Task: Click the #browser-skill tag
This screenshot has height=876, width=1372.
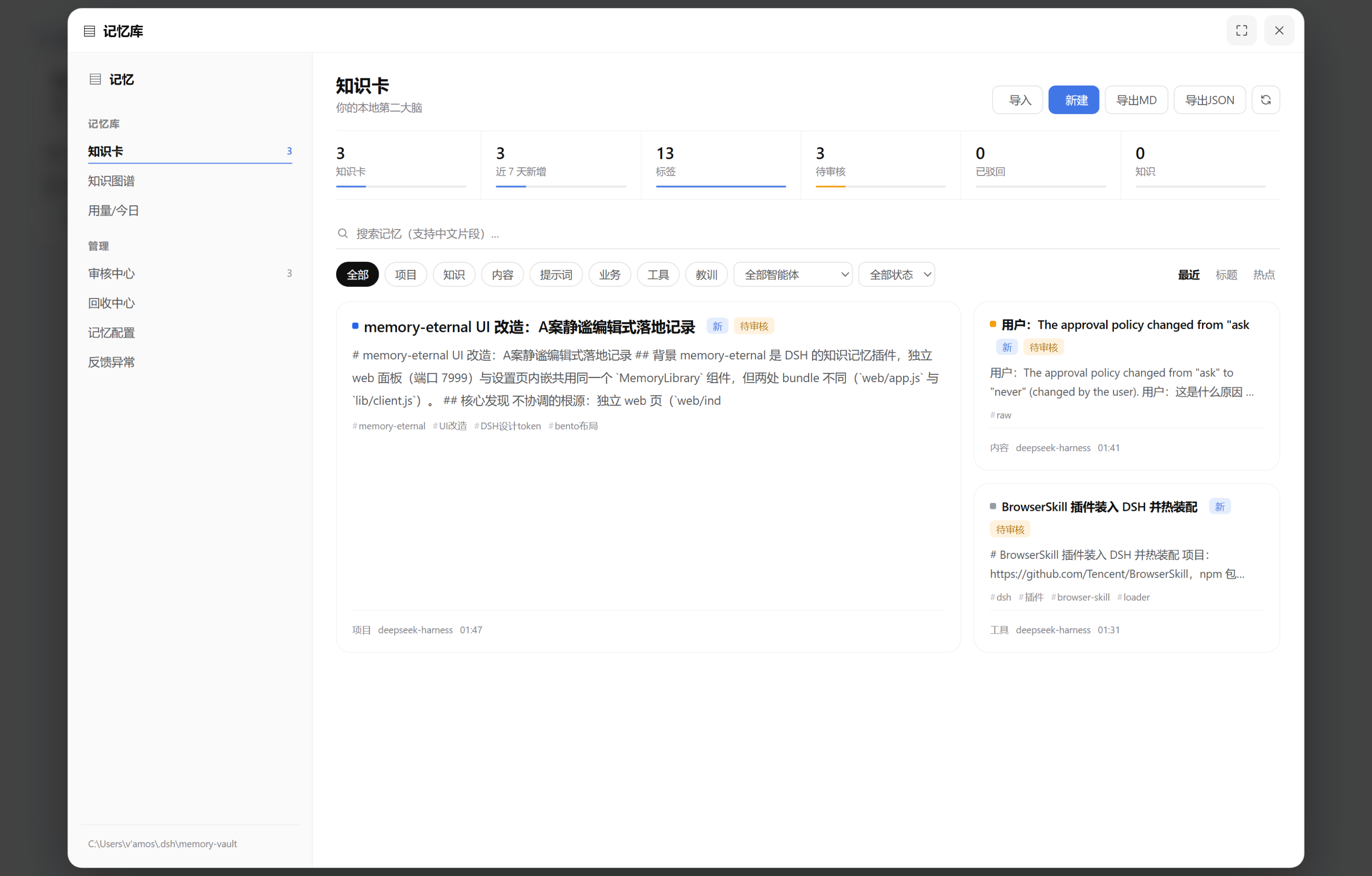Action: tap(1080, 597)
